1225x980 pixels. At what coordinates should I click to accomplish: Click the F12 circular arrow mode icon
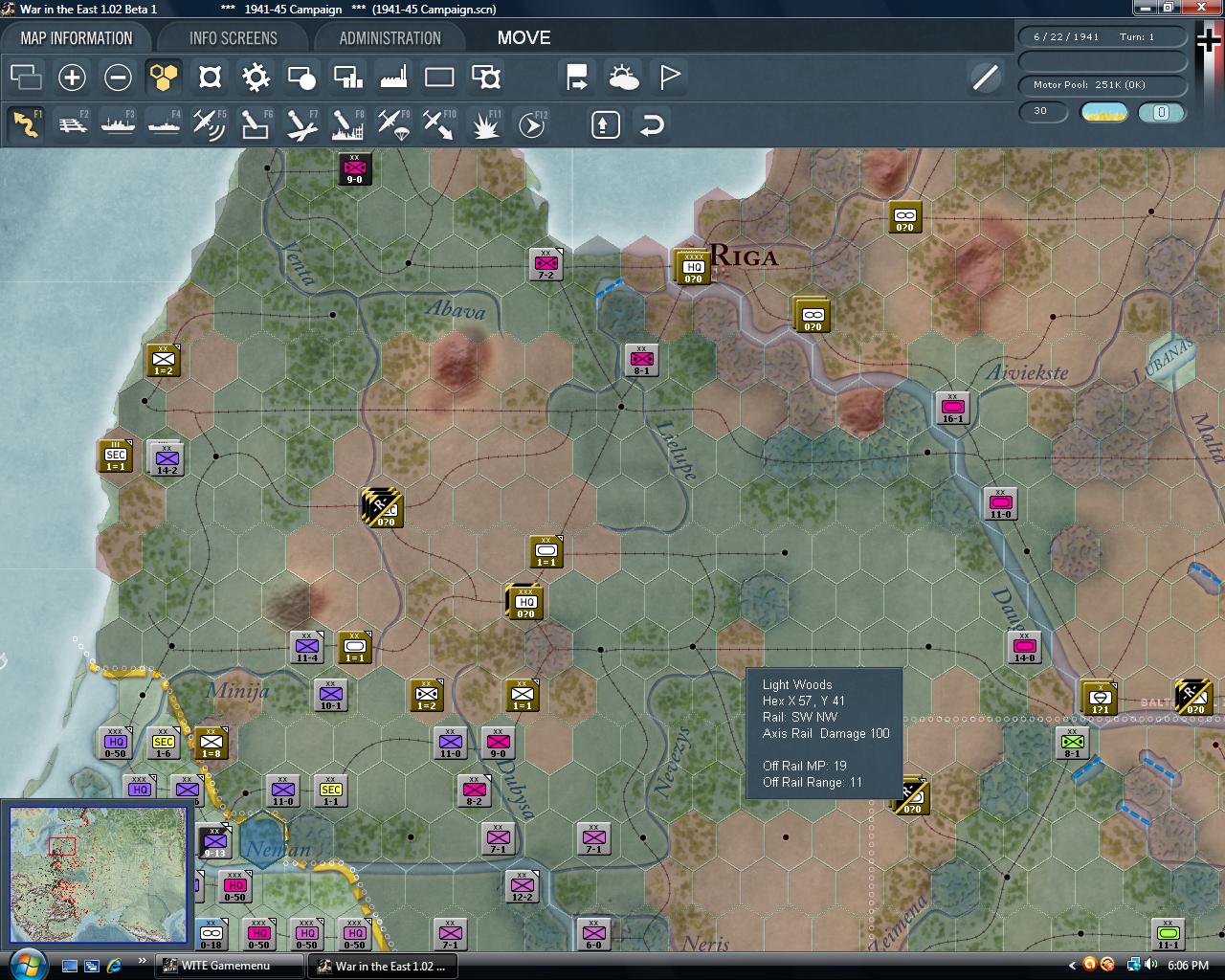click(531, 124)
